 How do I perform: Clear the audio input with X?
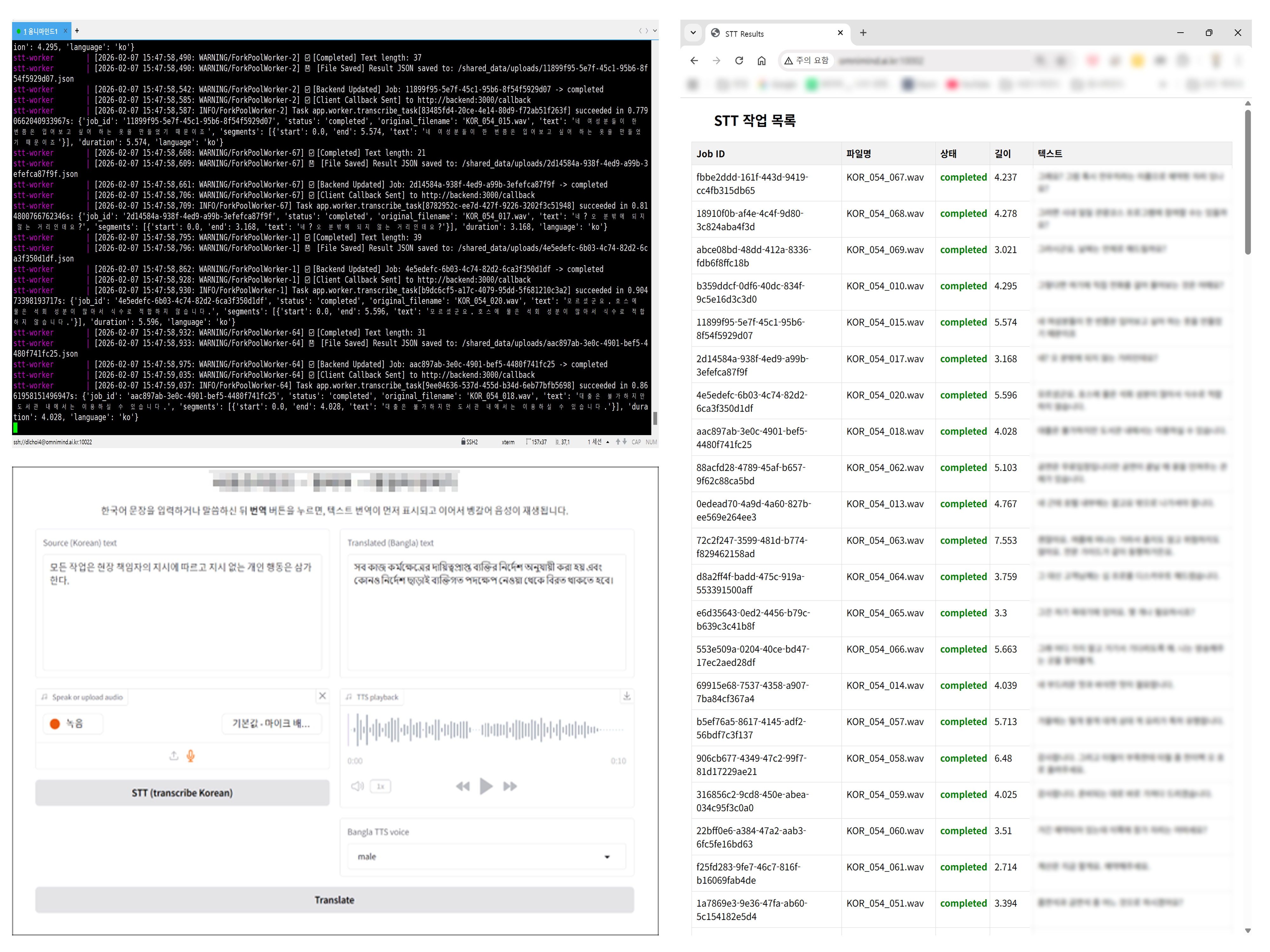tap(322, 696)
